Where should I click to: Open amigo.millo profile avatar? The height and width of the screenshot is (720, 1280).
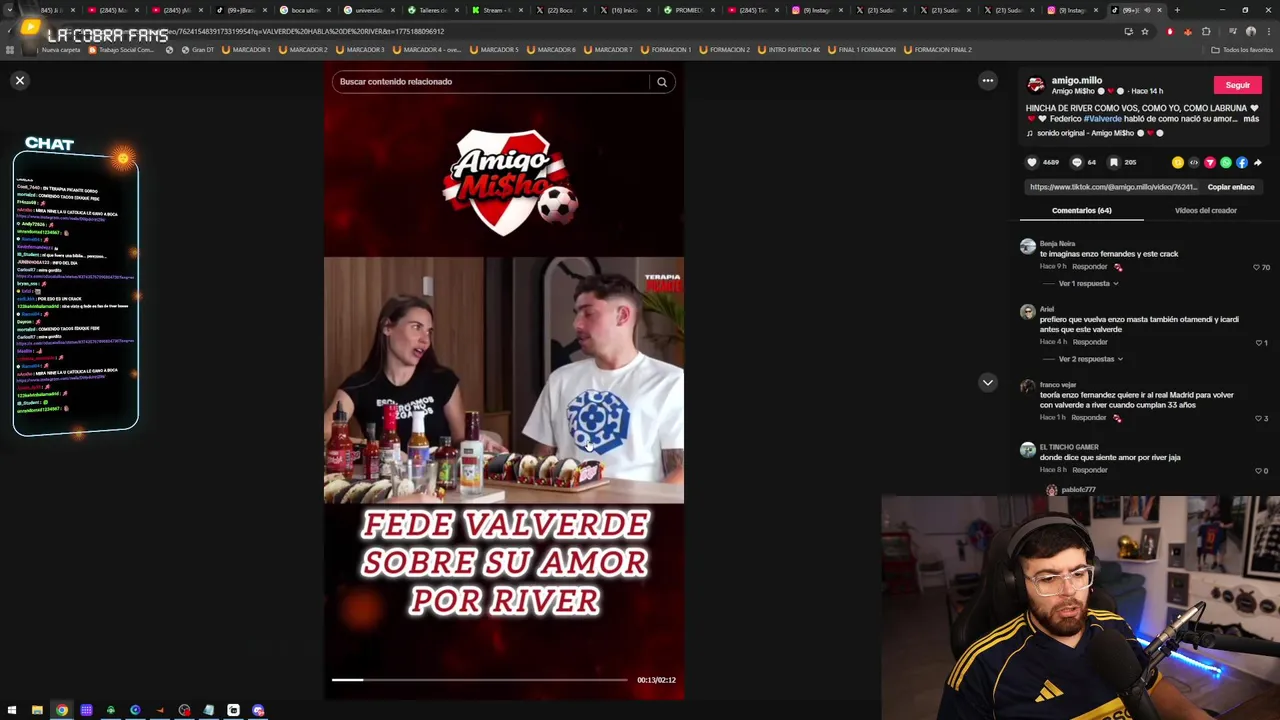[x=1035, y=85]
